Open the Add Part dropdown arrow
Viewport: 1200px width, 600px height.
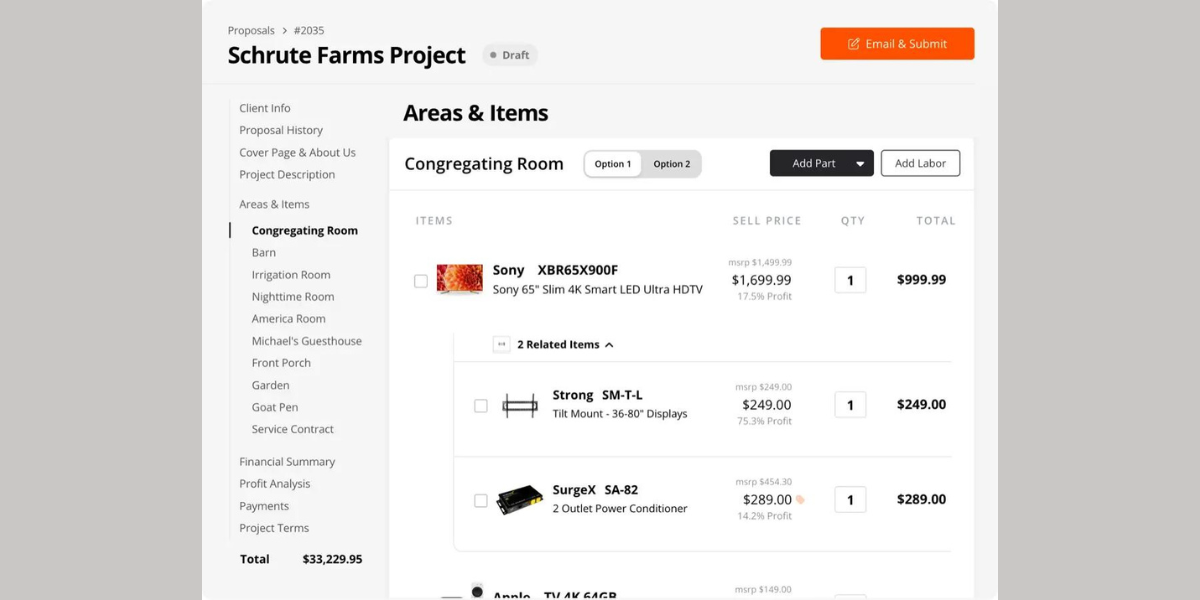860,164
